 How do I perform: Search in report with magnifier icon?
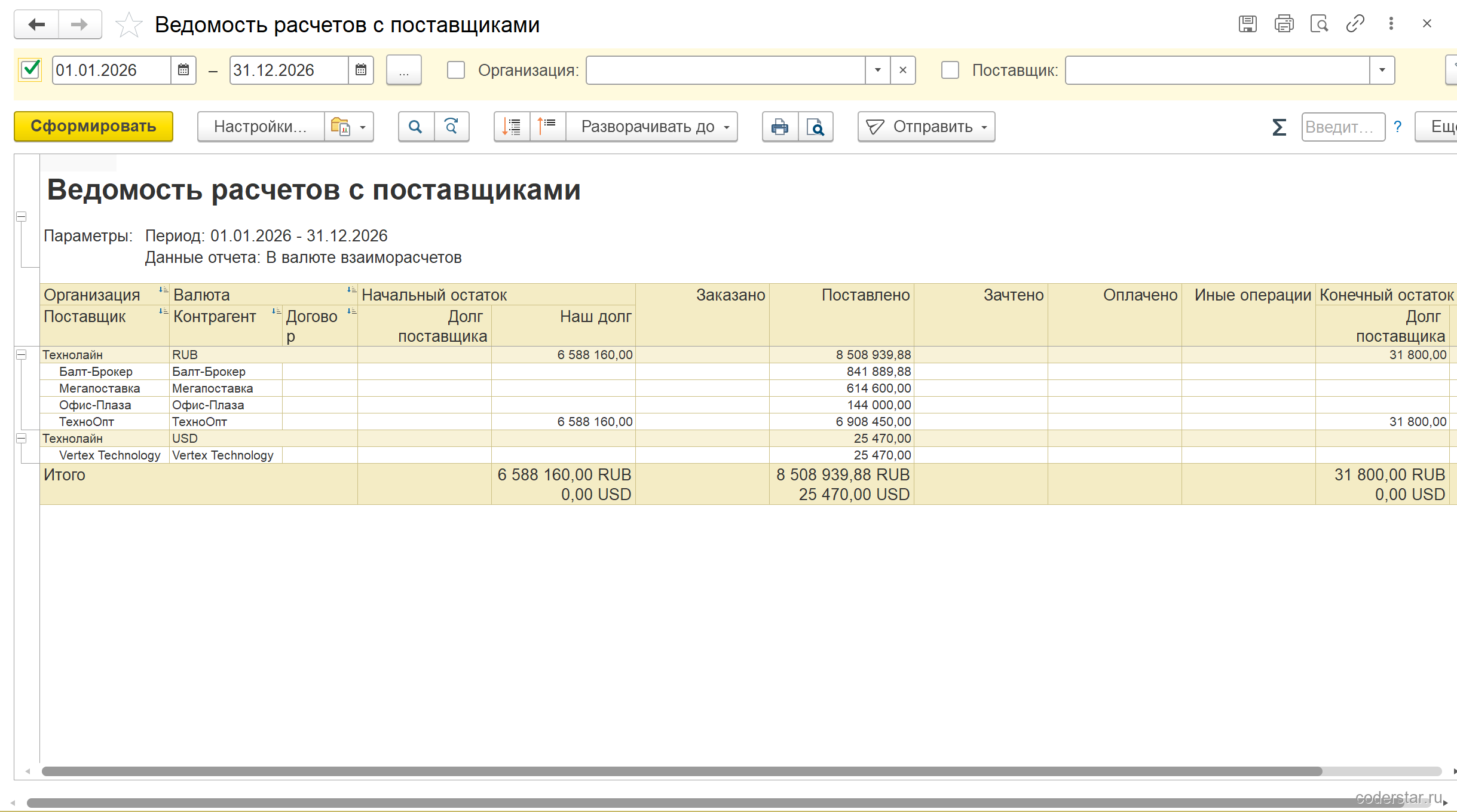(416, 126)
